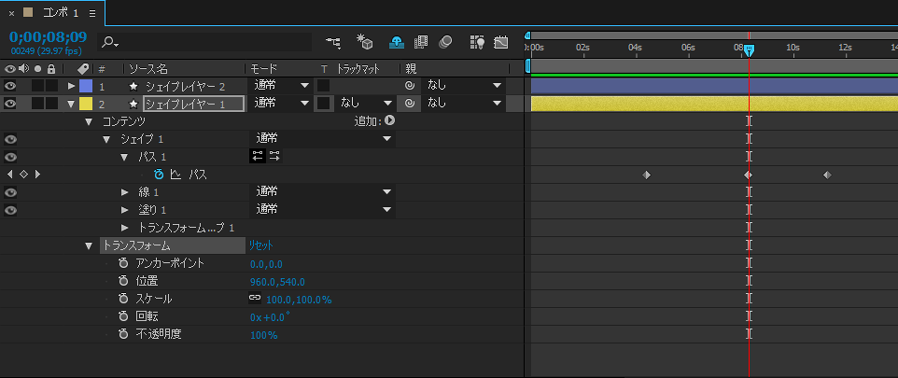898x378 pixels.
Task: Enable stopwatch for スケール
Action: point(123,299)
